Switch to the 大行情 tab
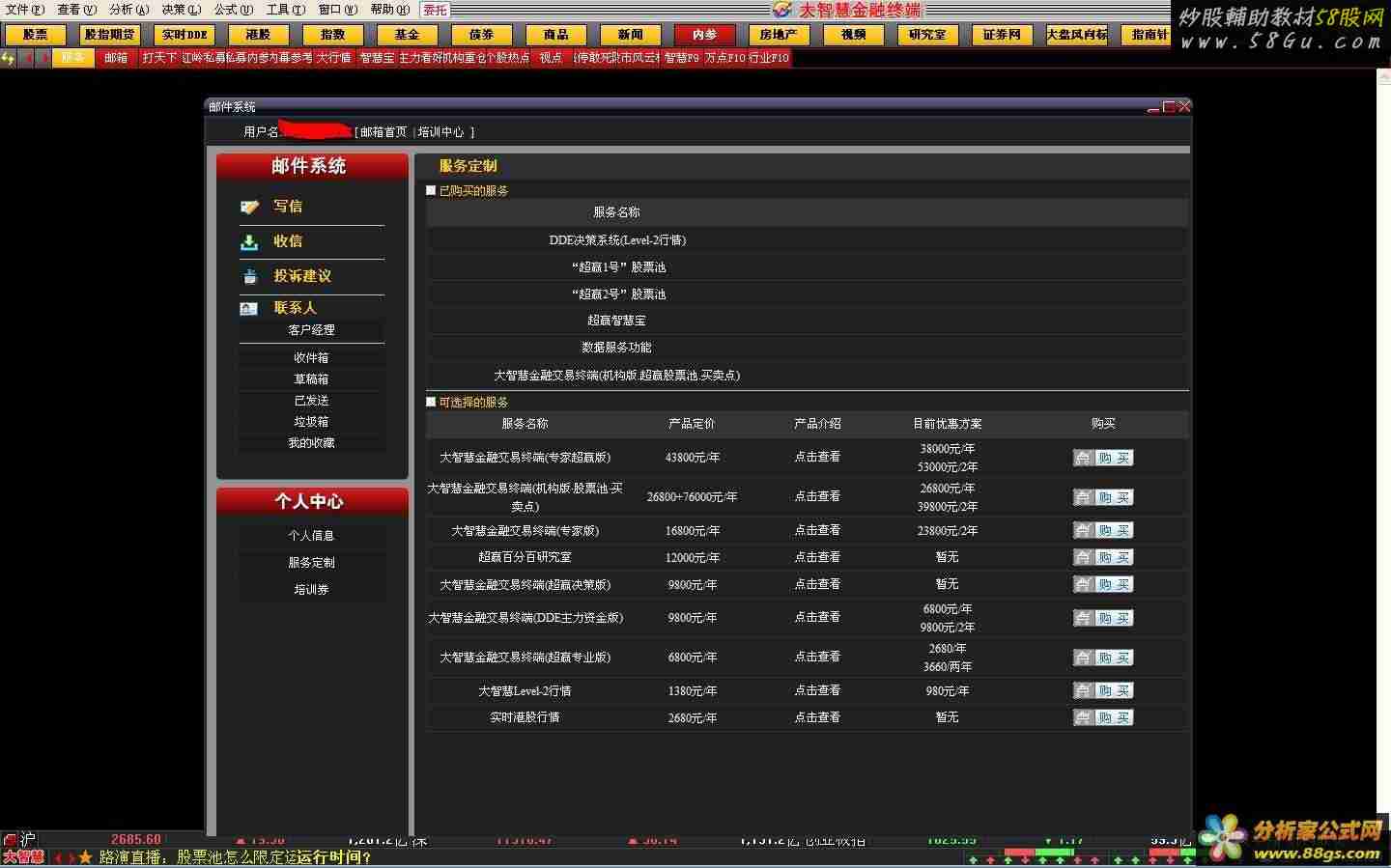Image resolution: width=1391 pixels, height=868 pixels. tap(334, 58)
